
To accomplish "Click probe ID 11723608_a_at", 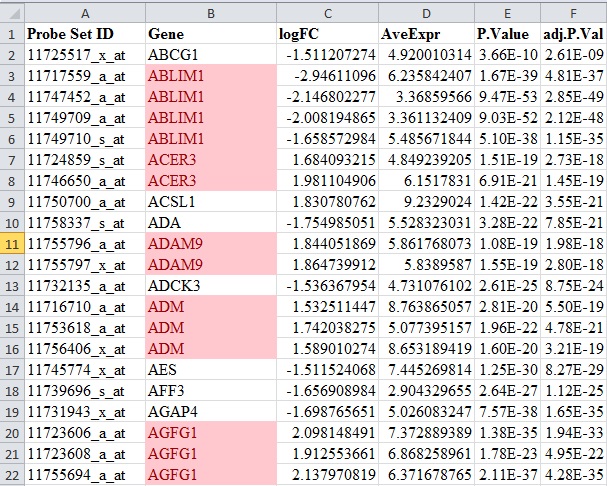I will pyautogui.click(x=85, y=454).
